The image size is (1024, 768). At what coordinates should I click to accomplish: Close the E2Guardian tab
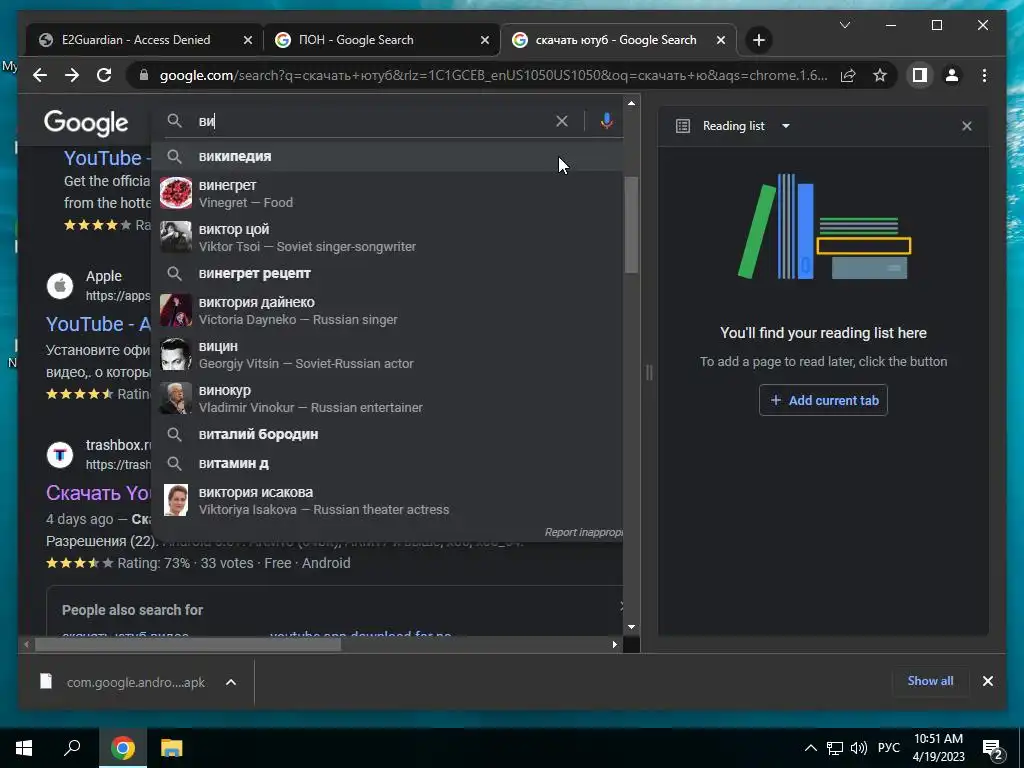pos(248,40)
